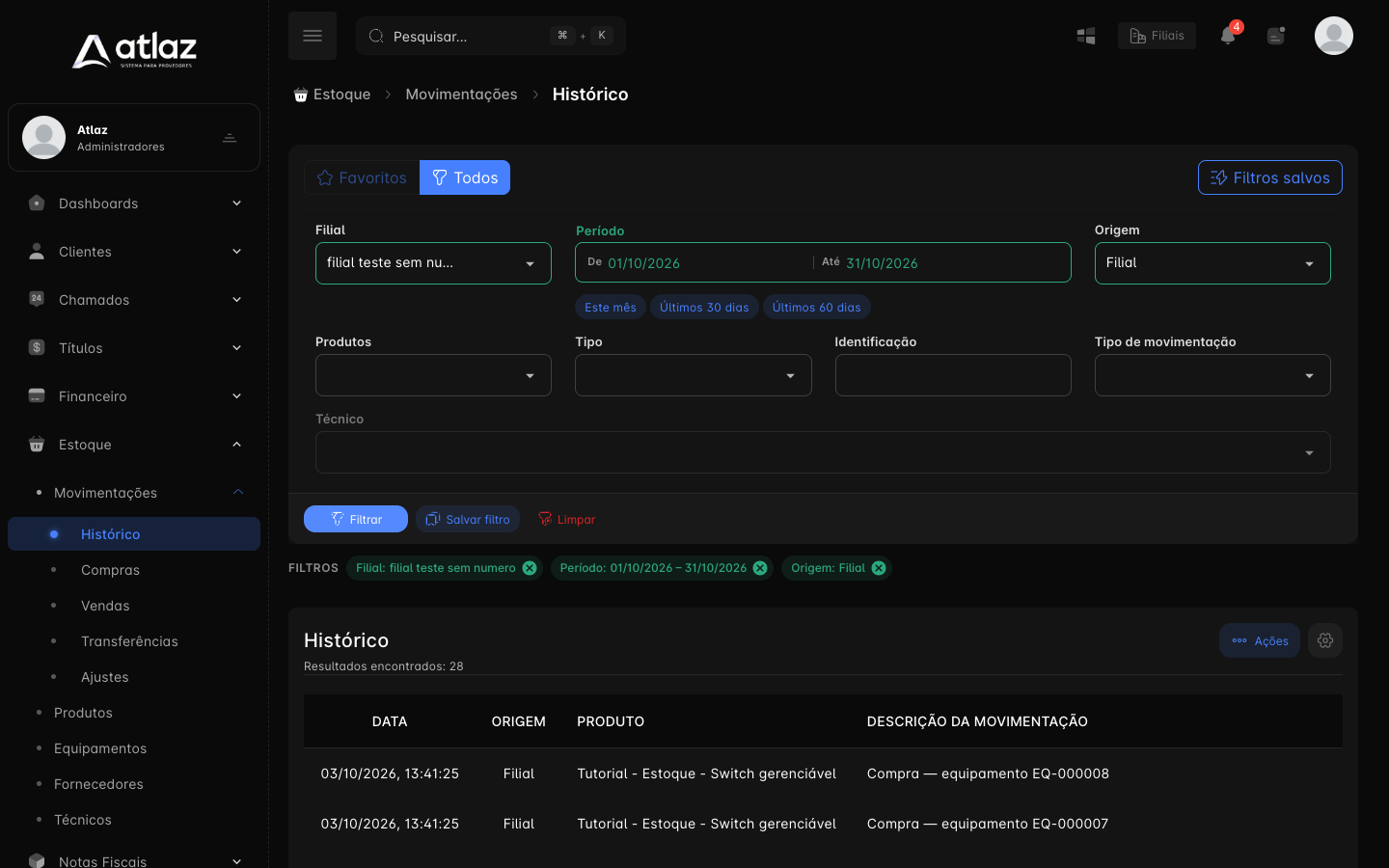This screenshot has width=1389, height=868.
Task: Open the Chamados sidebar icon
Action: pos(37,299)
